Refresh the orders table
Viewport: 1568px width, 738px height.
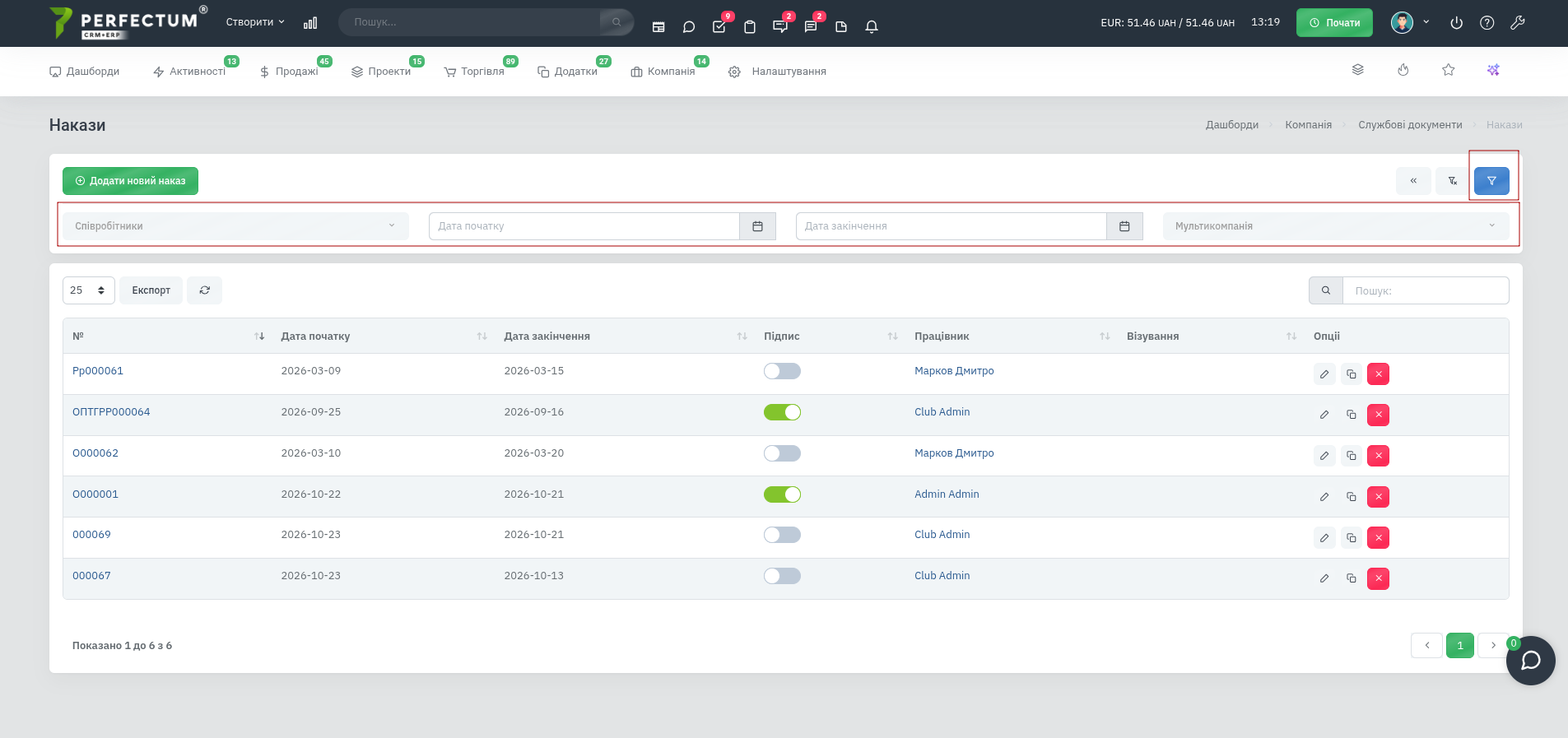(205, 290)
